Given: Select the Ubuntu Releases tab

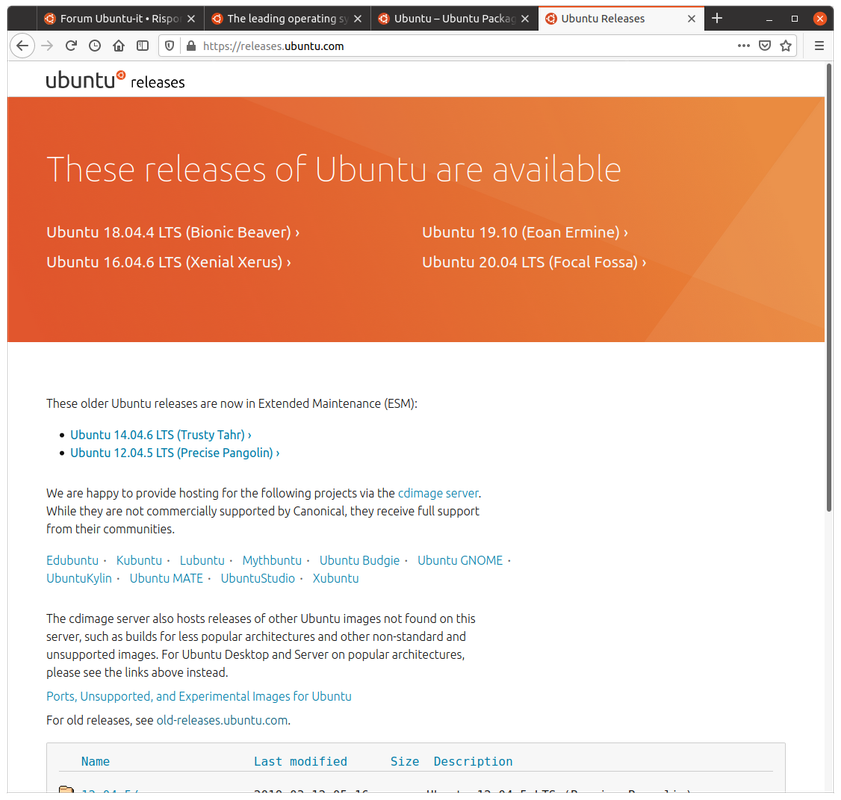Looking at the screenshot, I should coord(621,19).
